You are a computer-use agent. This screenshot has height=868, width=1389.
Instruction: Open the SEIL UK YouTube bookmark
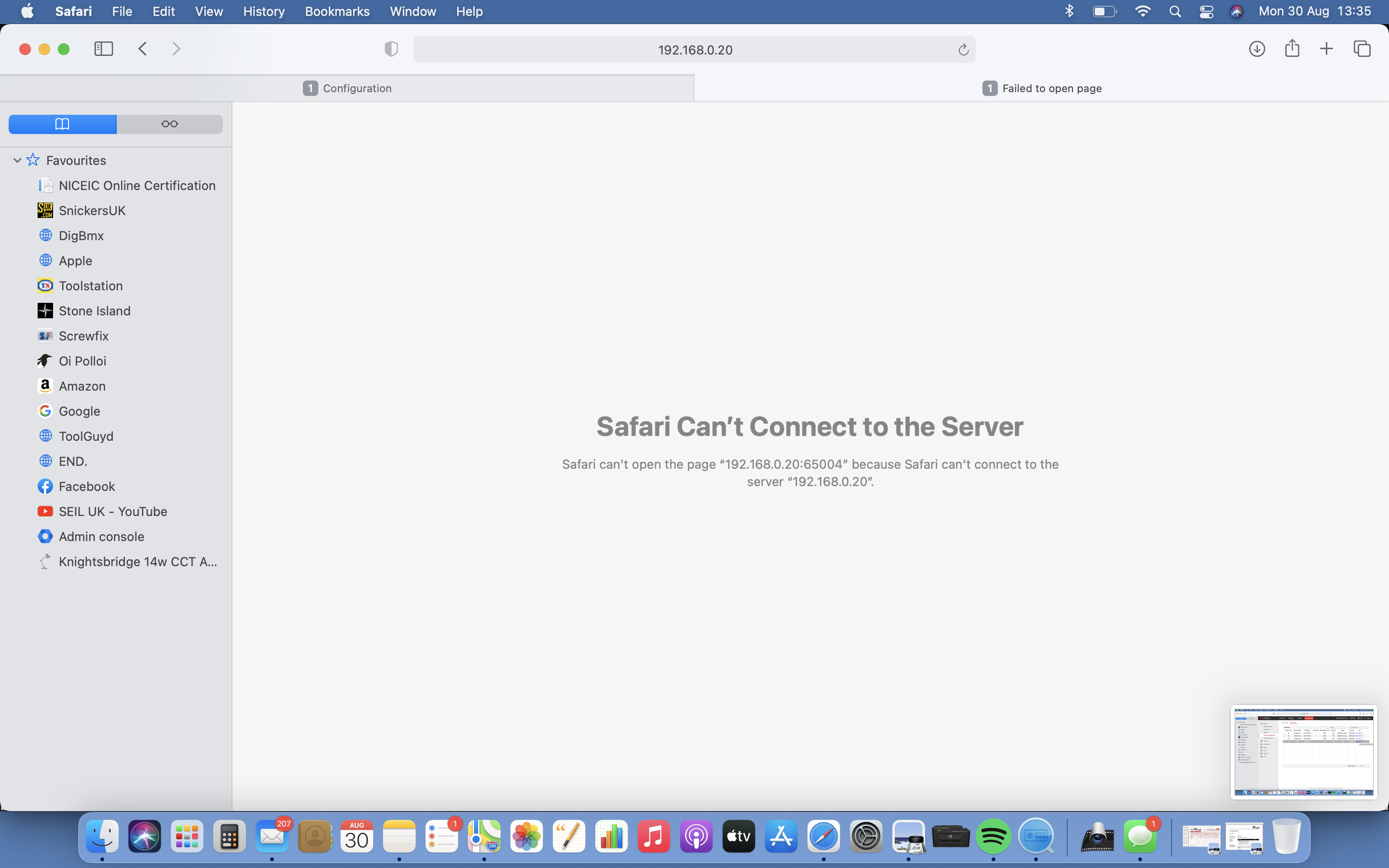[113, 511]
